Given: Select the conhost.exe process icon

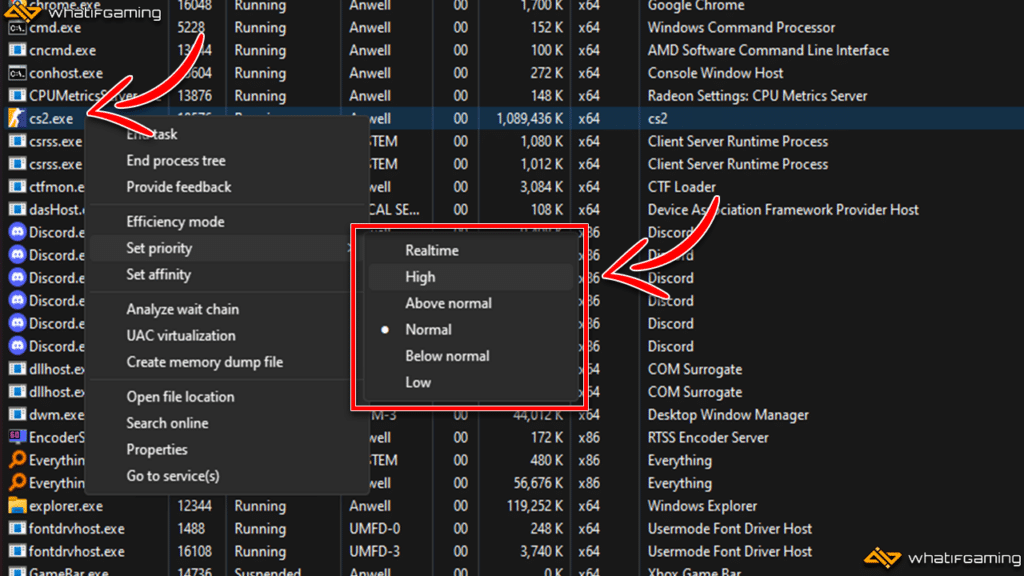Looking at the screenshot, I should [16, 73].
